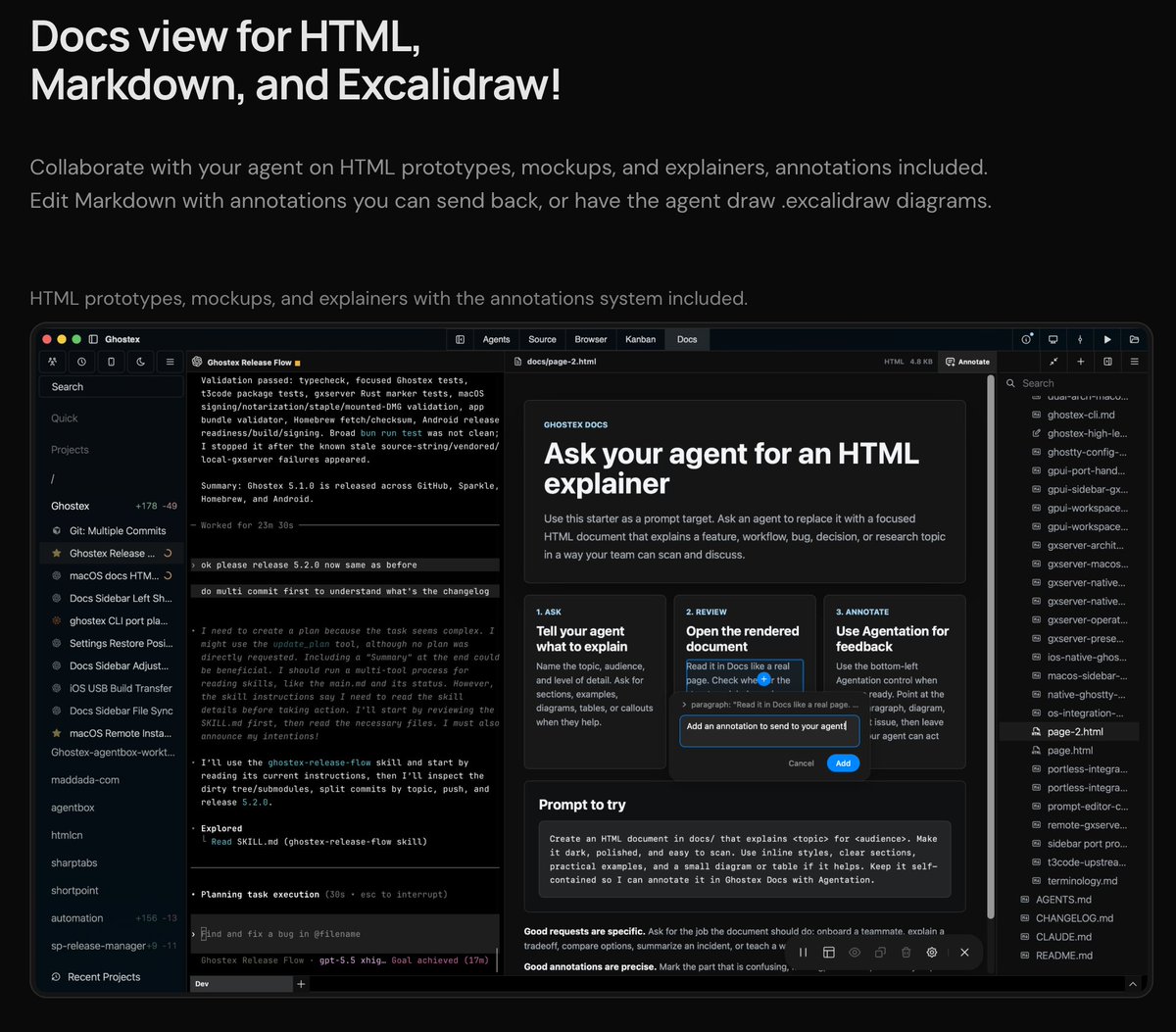This screenshot has height=1032, width=1176.
Task: Open Recent Projects
Action: point(95,977)
